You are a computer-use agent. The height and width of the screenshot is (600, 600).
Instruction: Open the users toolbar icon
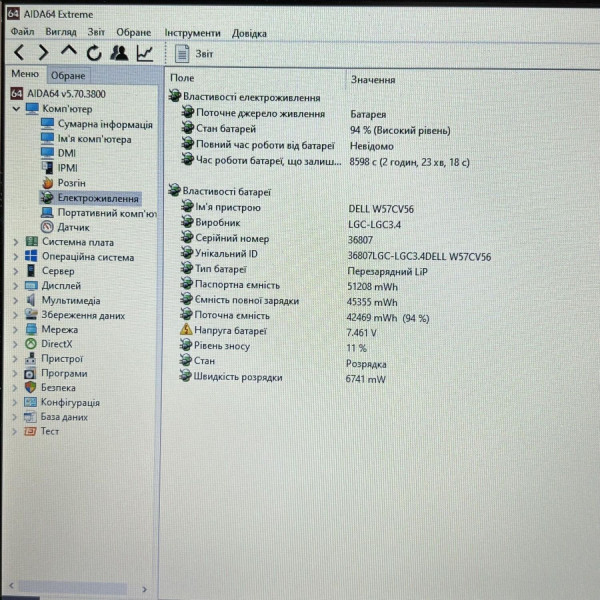pos(119,53)
